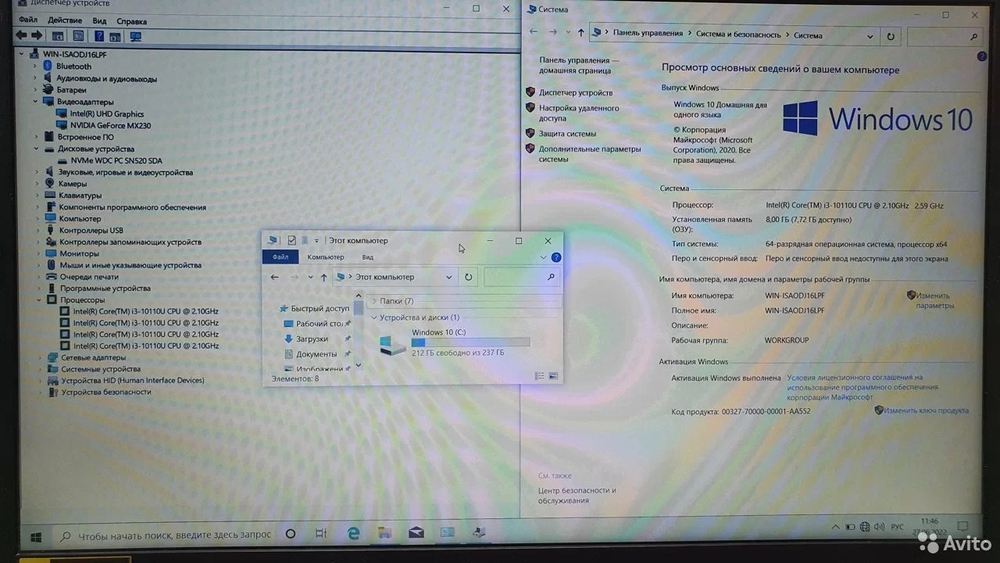Screen dimensions: 1000x563
Task: Expand the Сетевые адаптеры node
Action: 40,357
